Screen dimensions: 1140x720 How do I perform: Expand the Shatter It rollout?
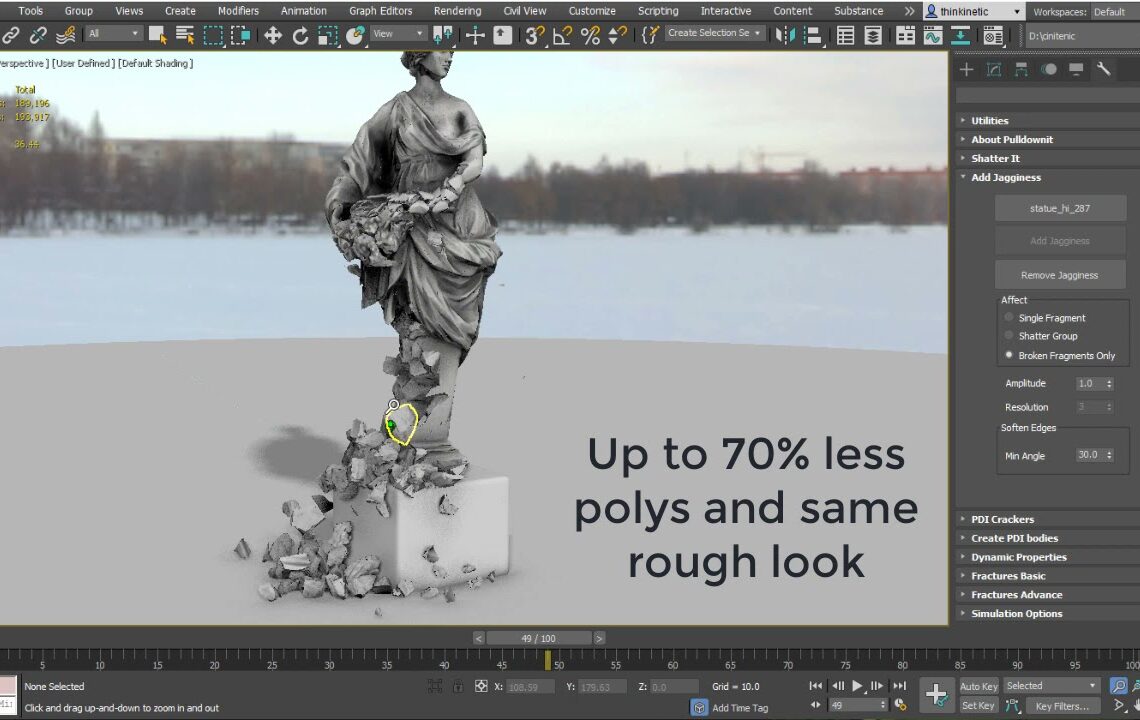[x=995, y=158]
